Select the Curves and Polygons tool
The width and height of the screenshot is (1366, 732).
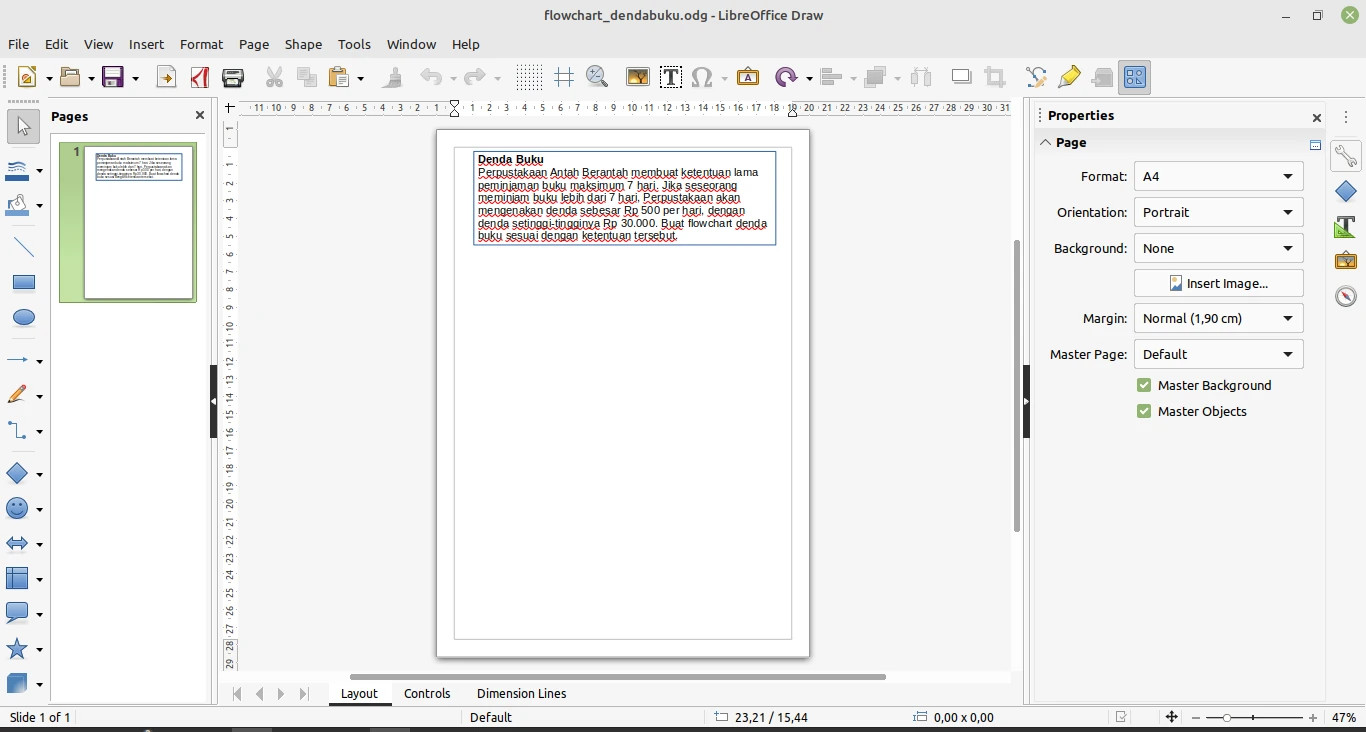[x=18, y=395]
